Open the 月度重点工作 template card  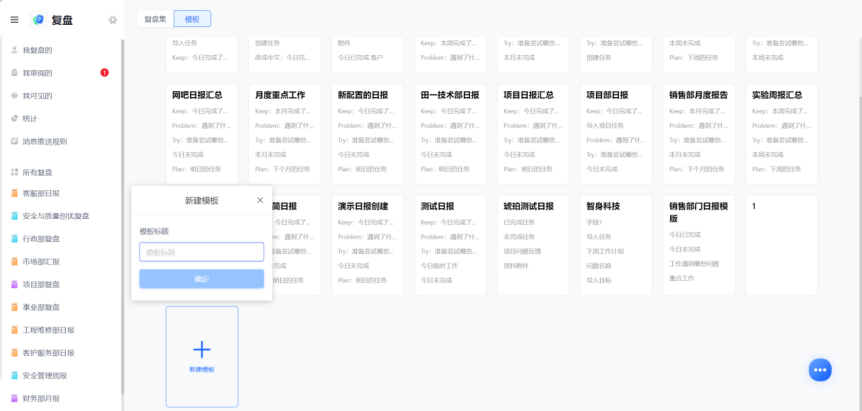pyautogui.click(x=285, y=134)
